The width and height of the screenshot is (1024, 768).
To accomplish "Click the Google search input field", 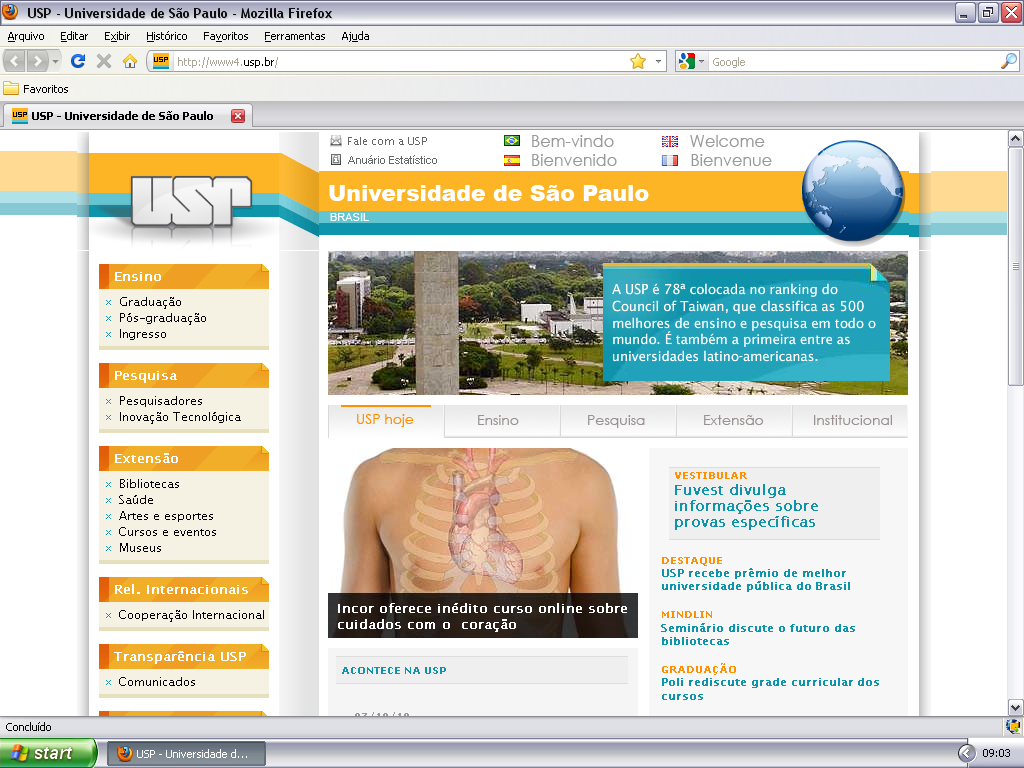I will [x=850, y=62].
